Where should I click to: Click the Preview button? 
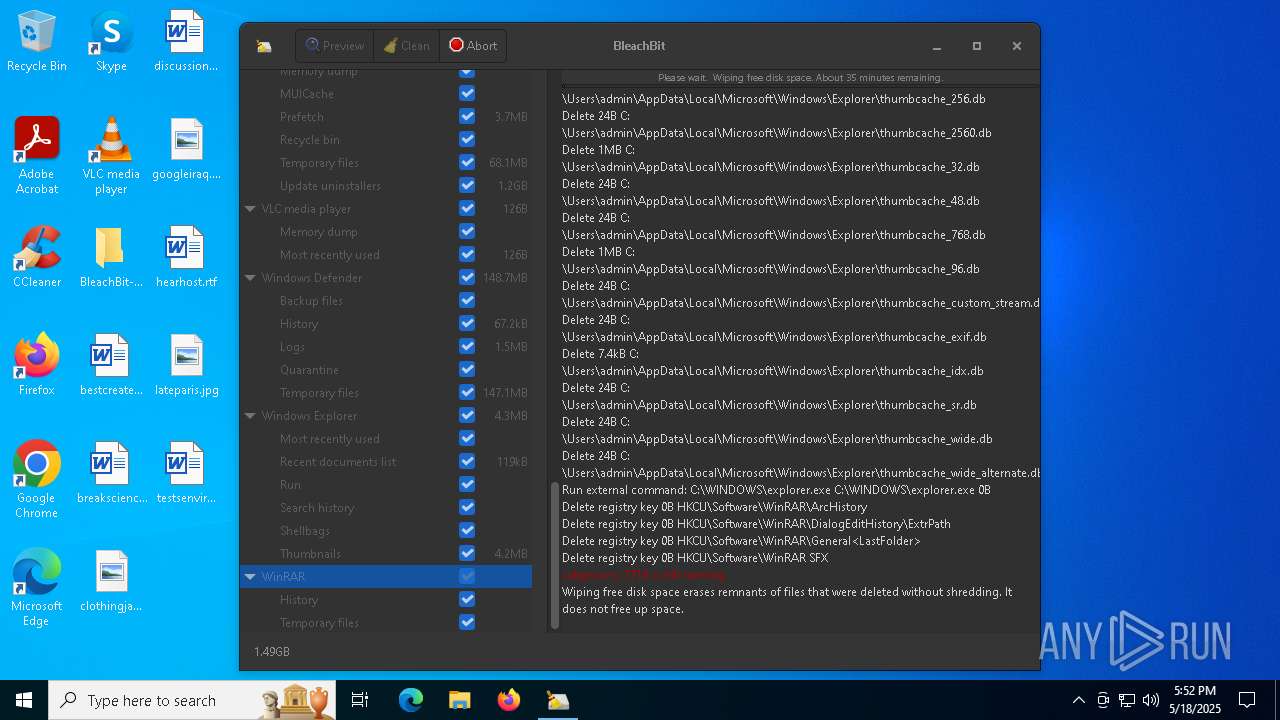(x=335, y=46)
